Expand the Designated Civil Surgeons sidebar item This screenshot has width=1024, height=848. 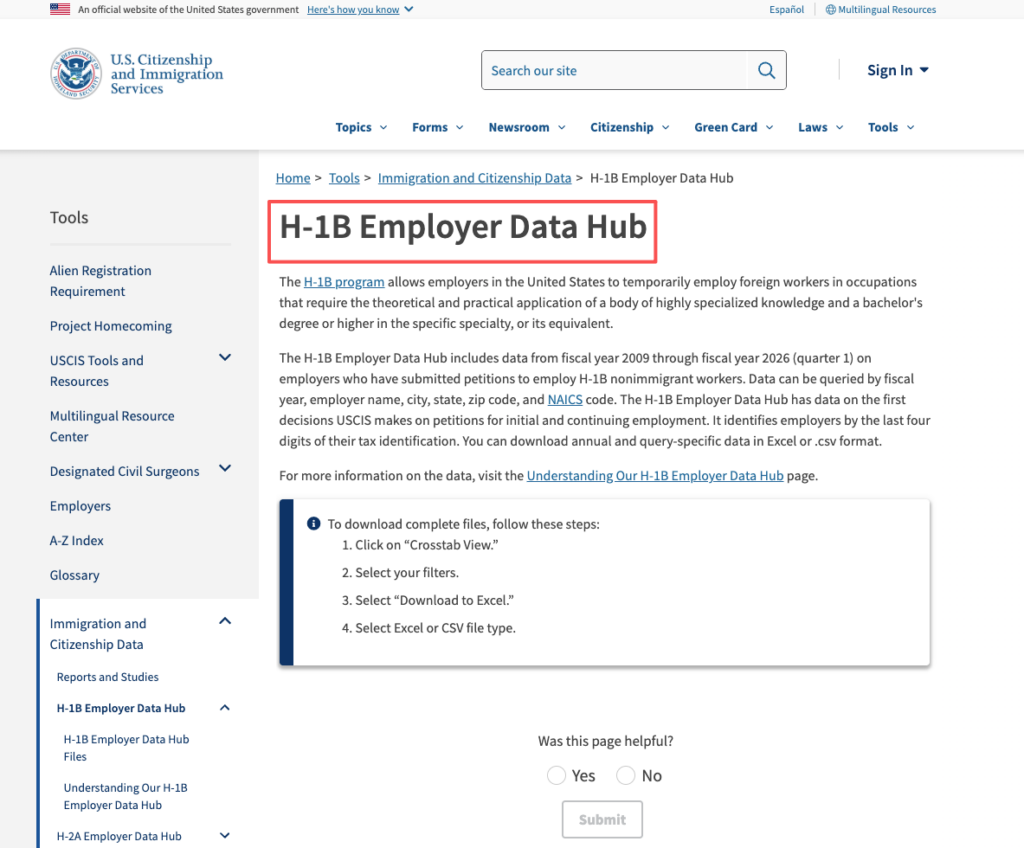tap(225, 468)
